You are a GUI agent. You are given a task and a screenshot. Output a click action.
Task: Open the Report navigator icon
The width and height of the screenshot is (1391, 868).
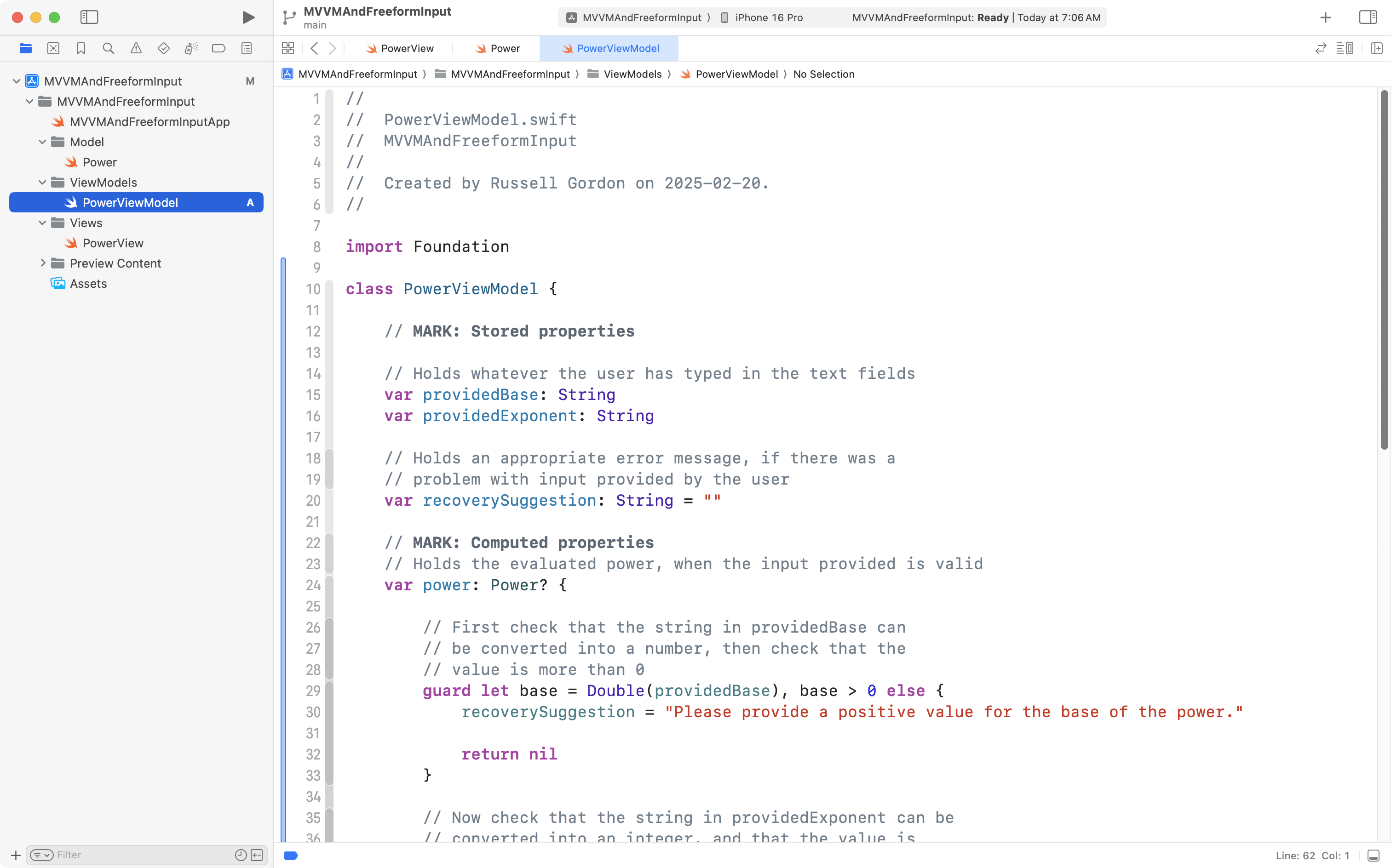(x=247, y=48)
